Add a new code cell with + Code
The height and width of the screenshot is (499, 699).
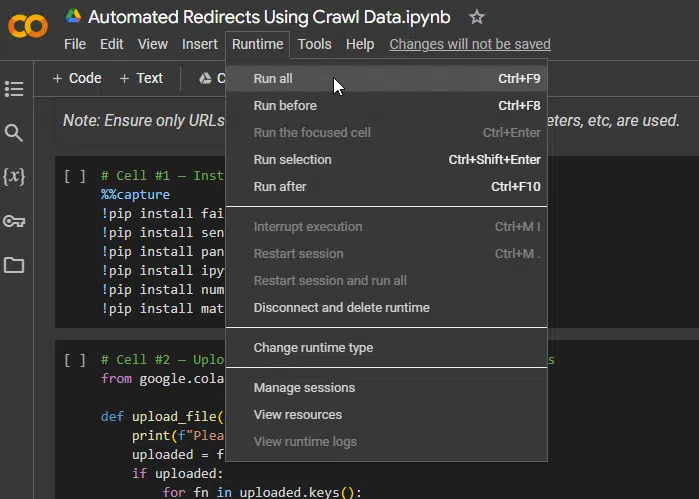click(77, 78)
